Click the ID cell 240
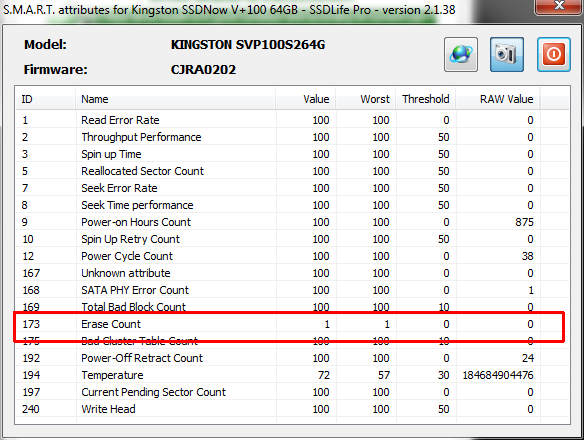Viewport: 584px width, 440px height. (31, 409)
